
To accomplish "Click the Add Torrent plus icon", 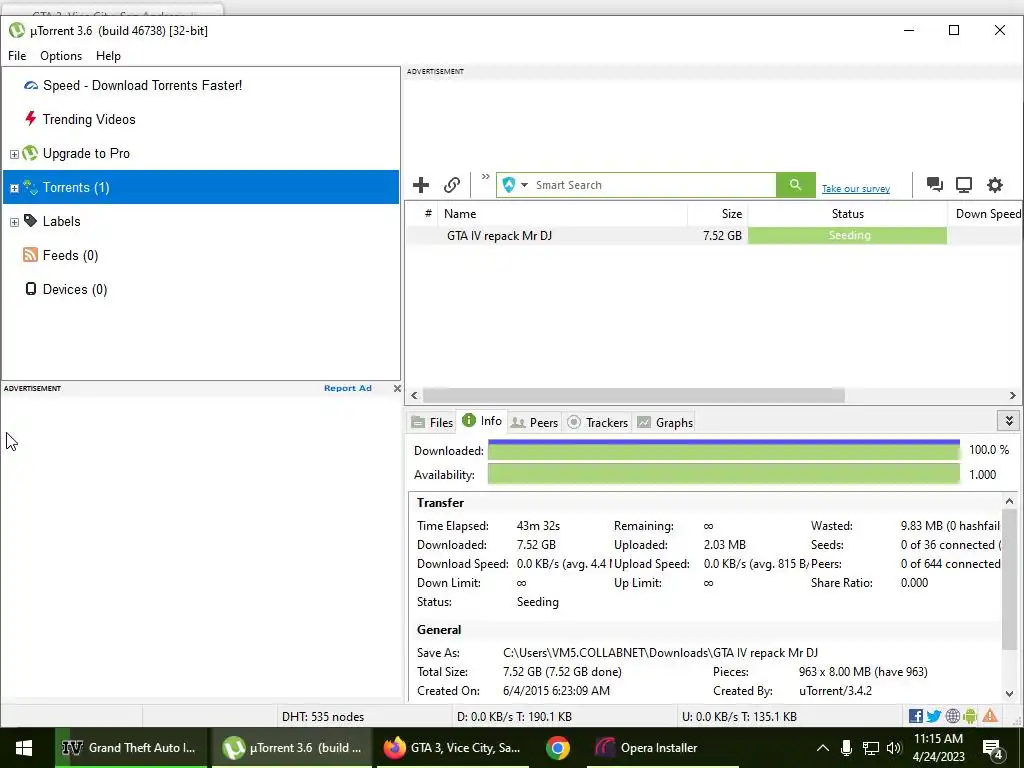I will 421,185.
